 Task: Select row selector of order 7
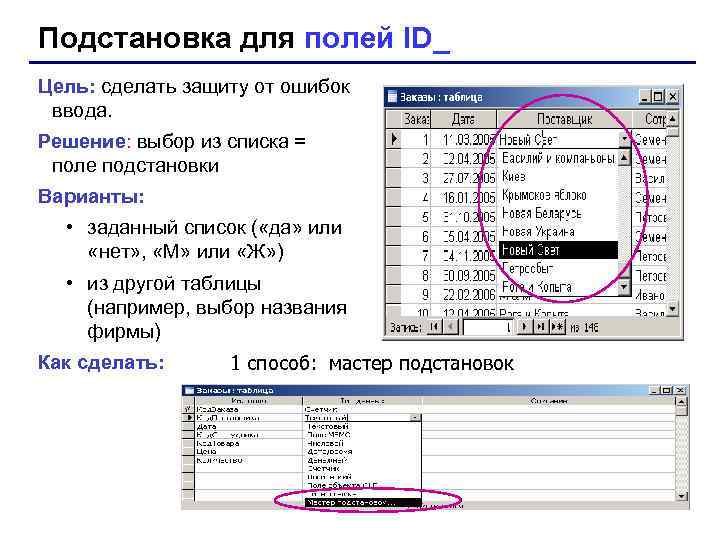pyautogui.click(x=394, y=255)
